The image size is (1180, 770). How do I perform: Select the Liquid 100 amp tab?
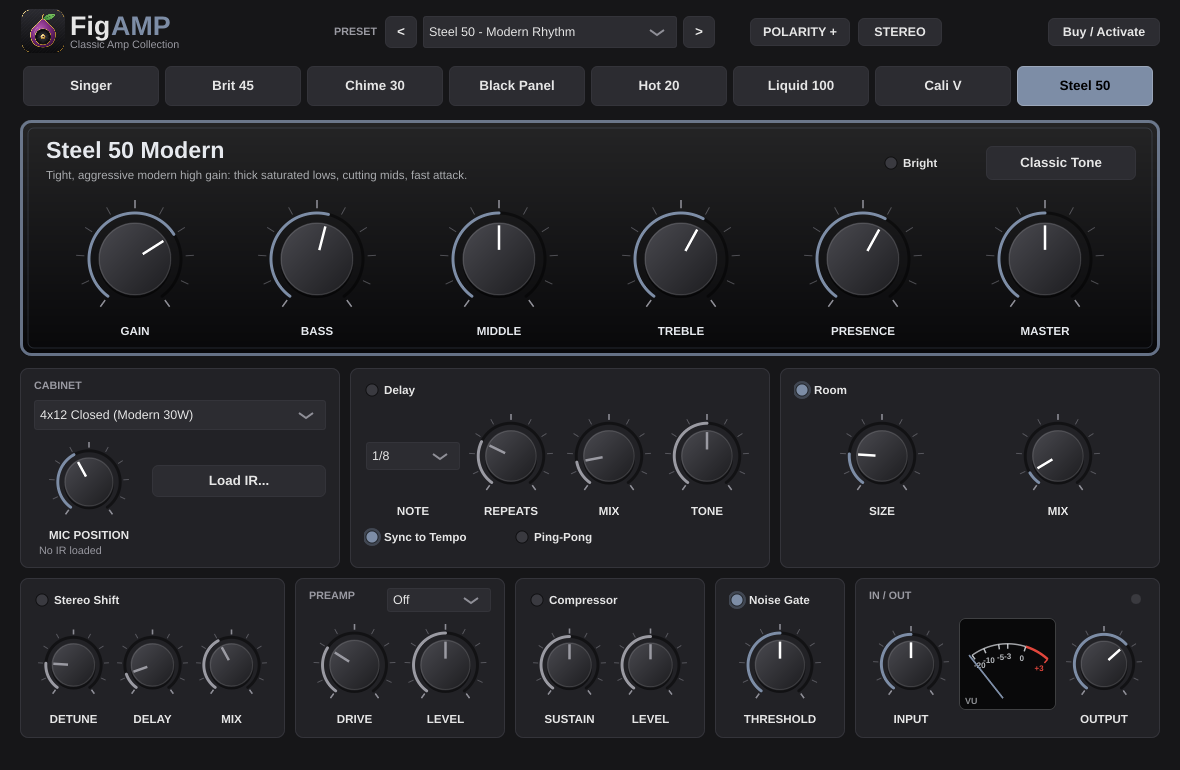[x=801, y=86]
